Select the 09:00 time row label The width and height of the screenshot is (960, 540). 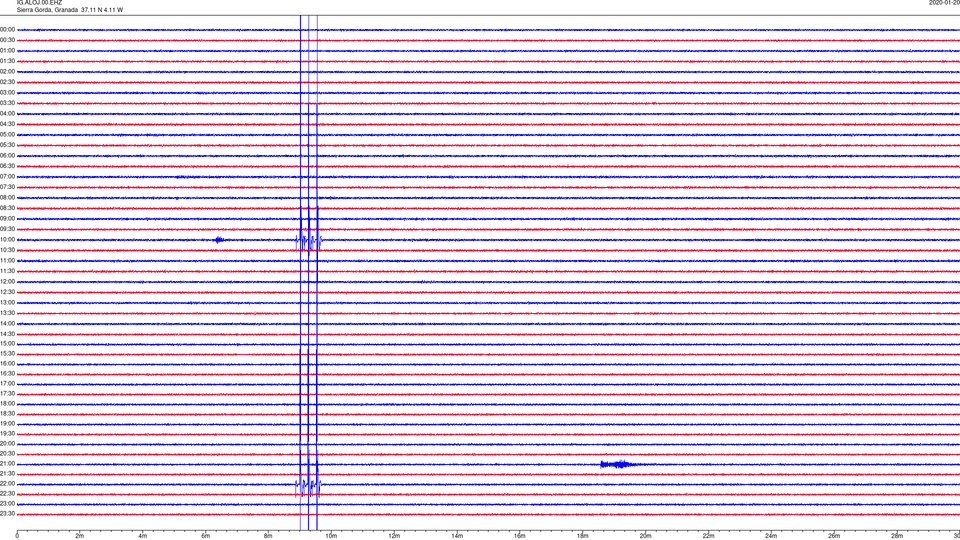click(7, 219)
